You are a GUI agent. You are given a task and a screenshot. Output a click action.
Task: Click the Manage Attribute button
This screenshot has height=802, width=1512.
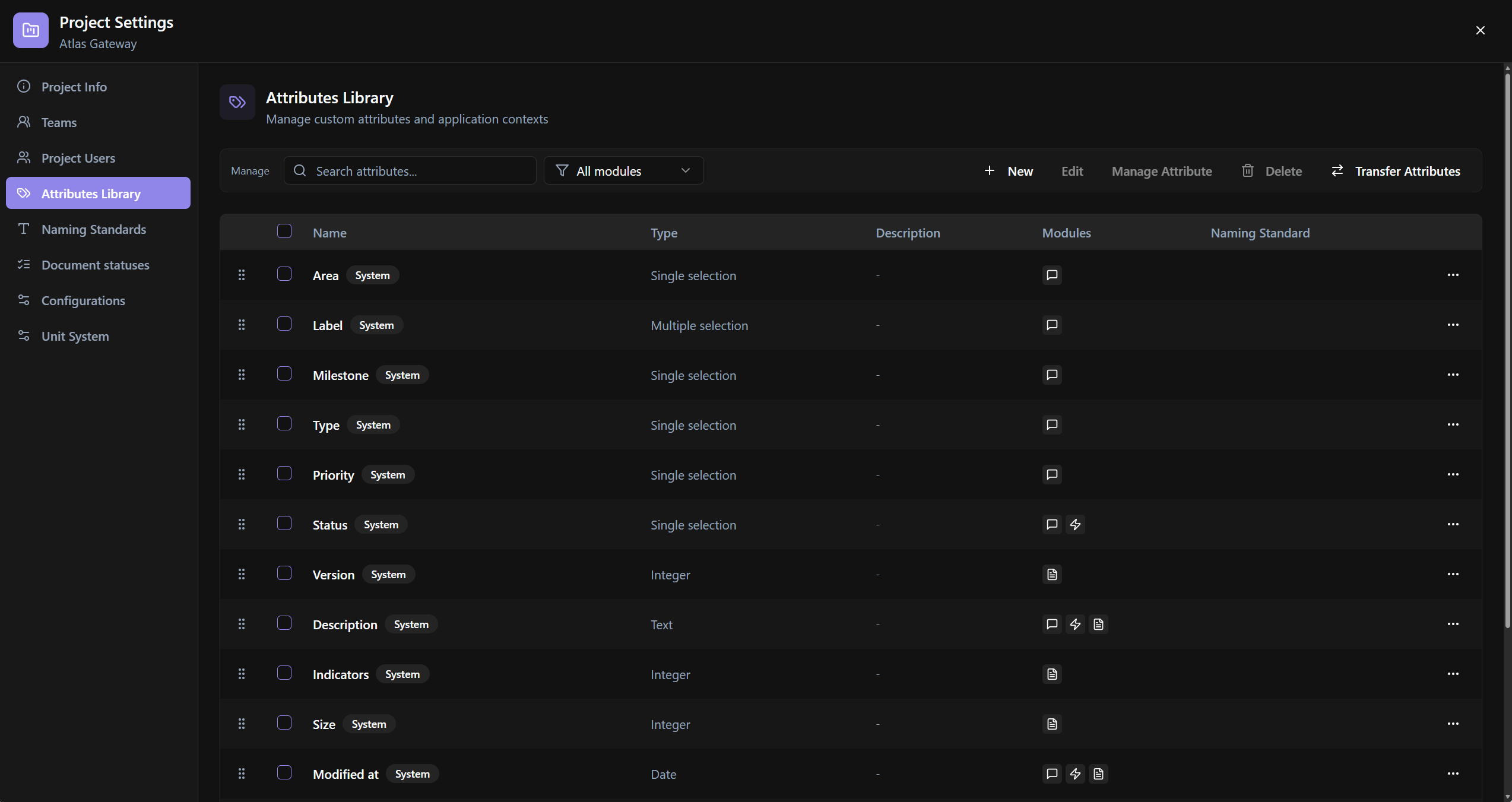1162,171
